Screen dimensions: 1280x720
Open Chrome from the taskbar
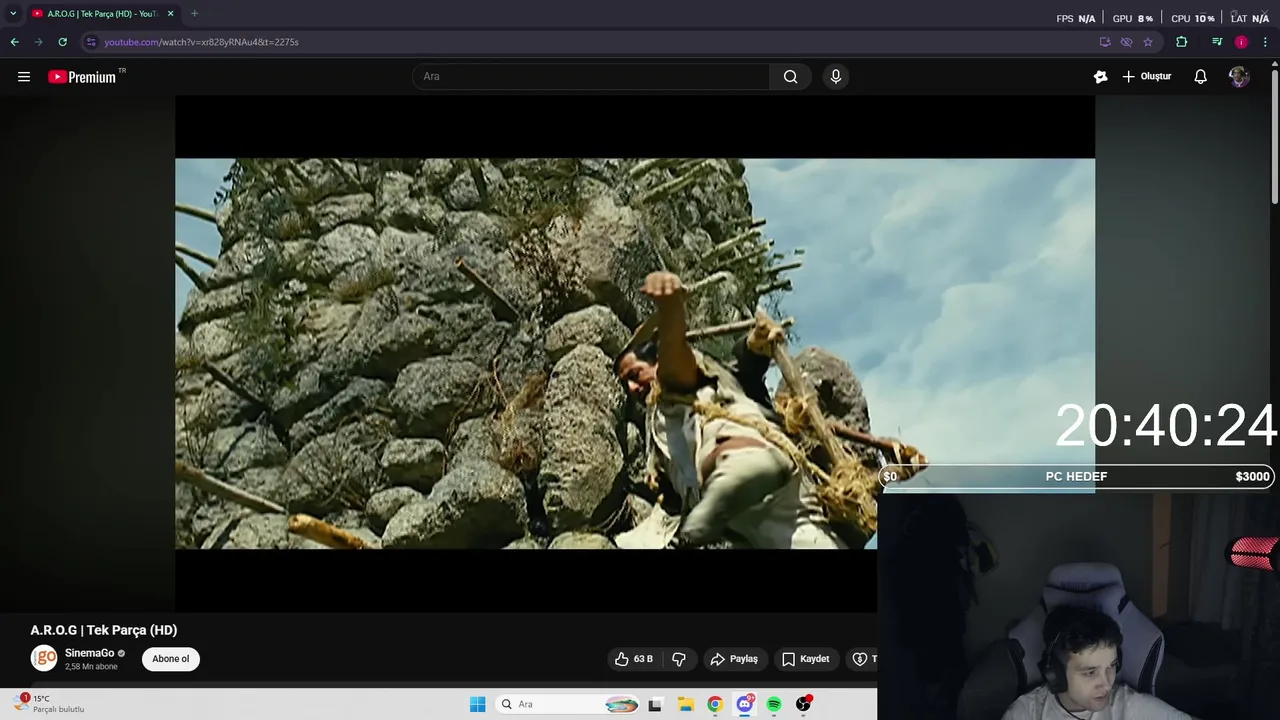[x=714, y=704]
